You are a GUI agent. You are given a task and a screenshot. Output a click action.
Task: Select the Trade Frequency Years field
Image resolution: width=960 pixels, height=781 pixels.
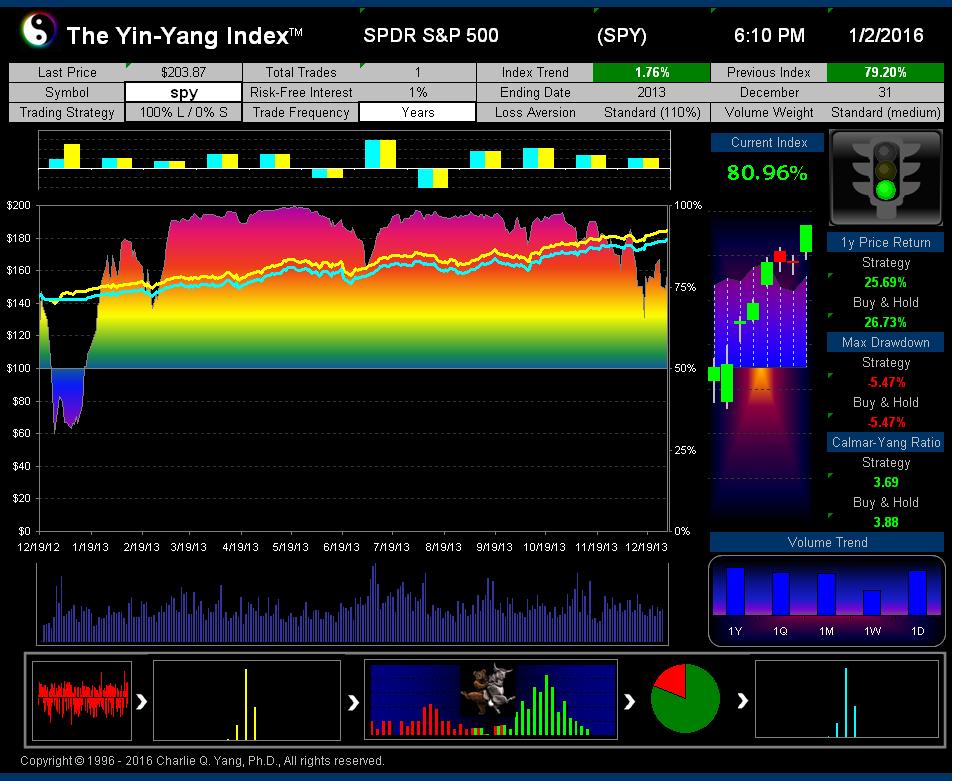(x=417, y=113)
